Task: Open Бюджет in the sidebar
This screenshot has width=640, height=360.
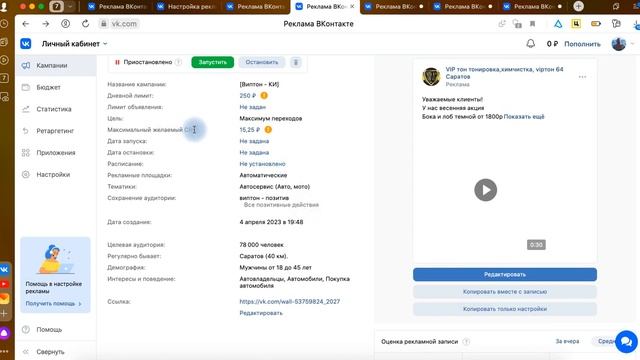Action: (56, 87)
